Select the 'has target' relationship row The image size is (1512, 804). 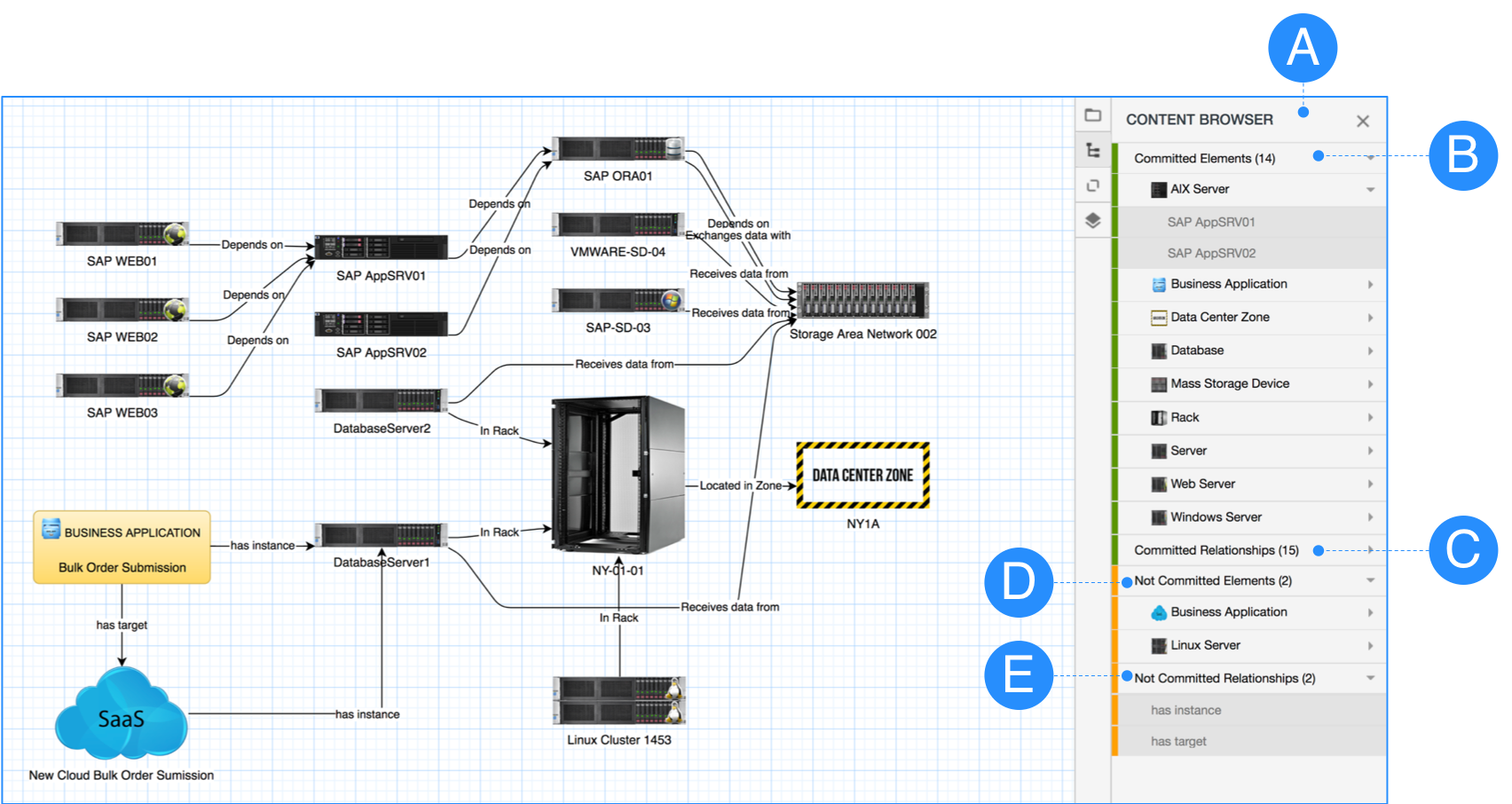coord(1251,741)
